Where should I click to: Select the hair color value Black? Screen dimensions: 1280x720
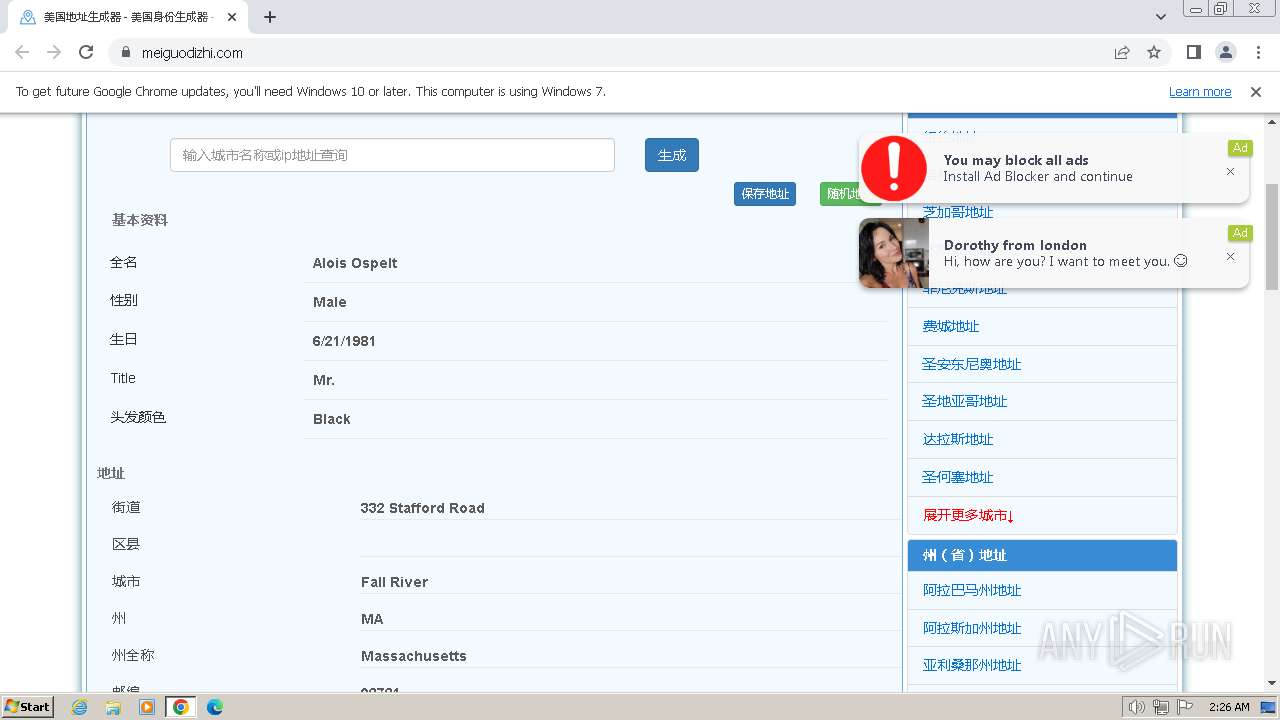(332, 419)
